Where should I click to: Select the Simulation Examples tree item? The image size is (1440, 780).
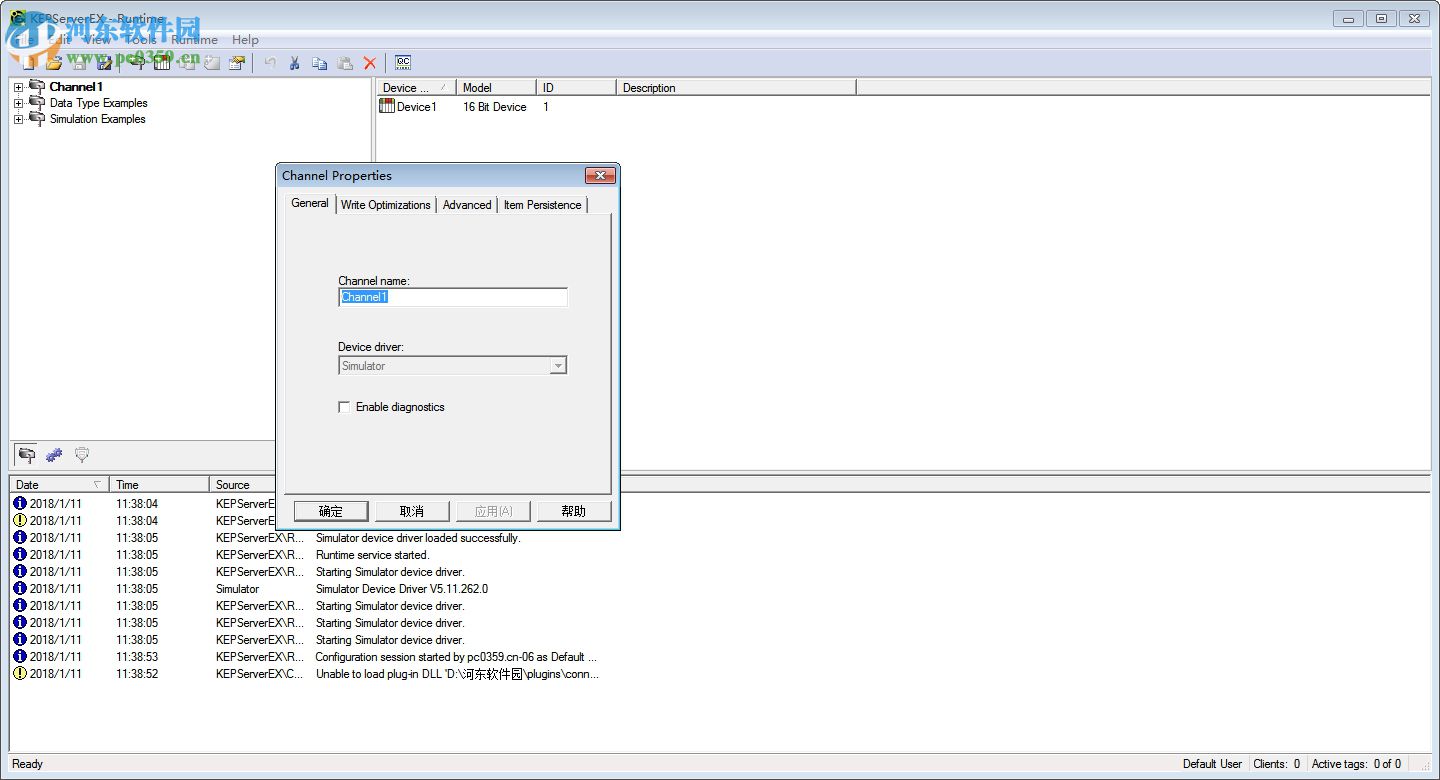tap(98, 119)
